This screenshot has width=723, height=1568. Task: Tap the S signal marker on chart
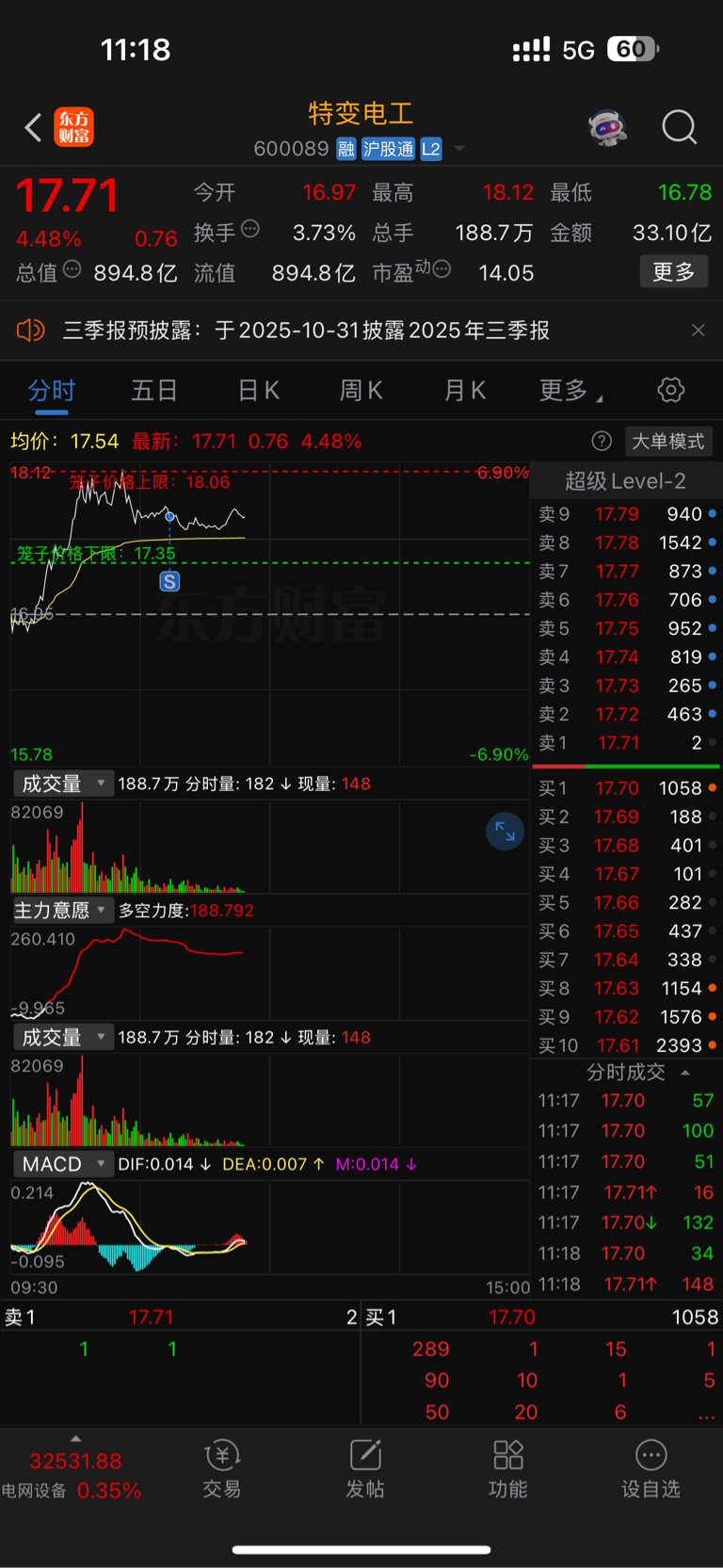point(169,581)
